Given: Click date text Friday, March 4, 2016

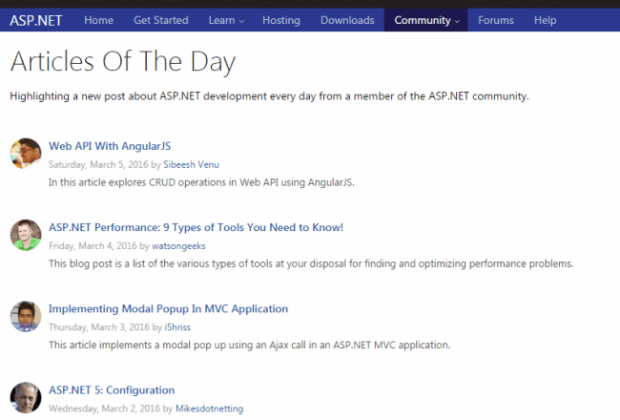Looking at the screenshot, I should click(93, 246).
